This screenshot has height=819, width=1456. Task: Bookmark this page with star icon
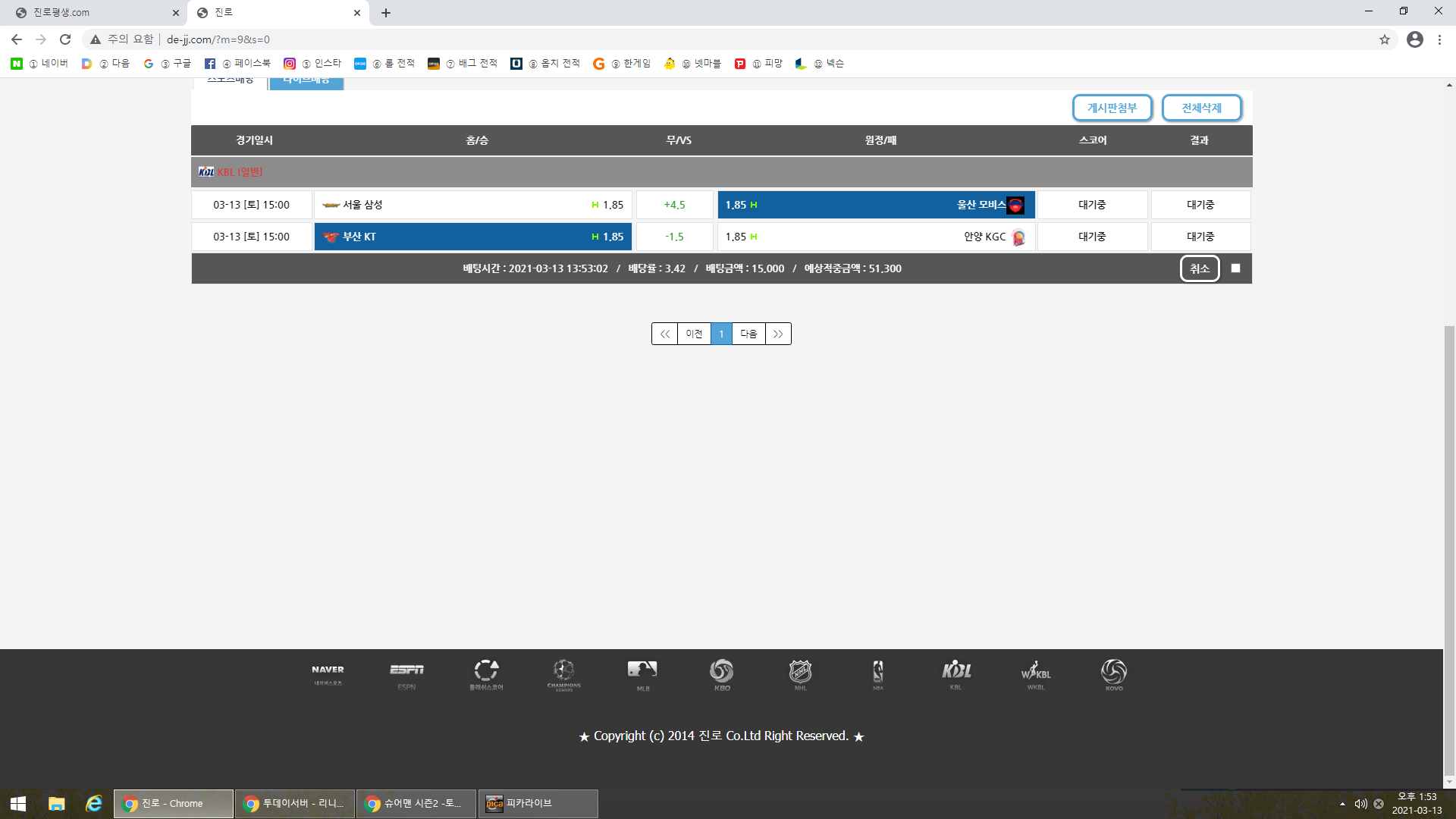[1384, 39]
